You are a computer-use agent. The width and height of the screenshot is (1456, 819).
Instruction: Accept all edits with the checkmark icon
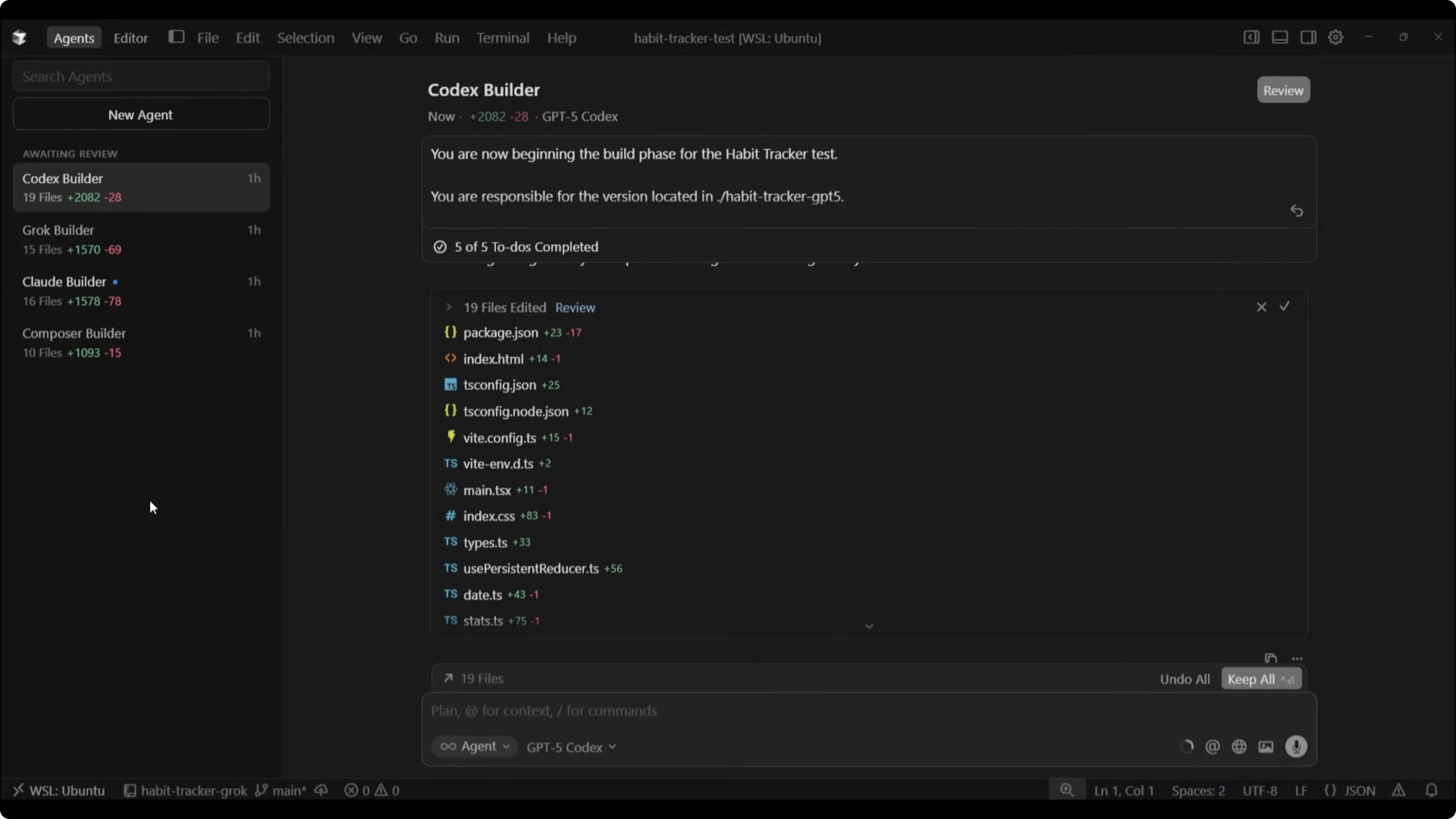[1285, 306]
